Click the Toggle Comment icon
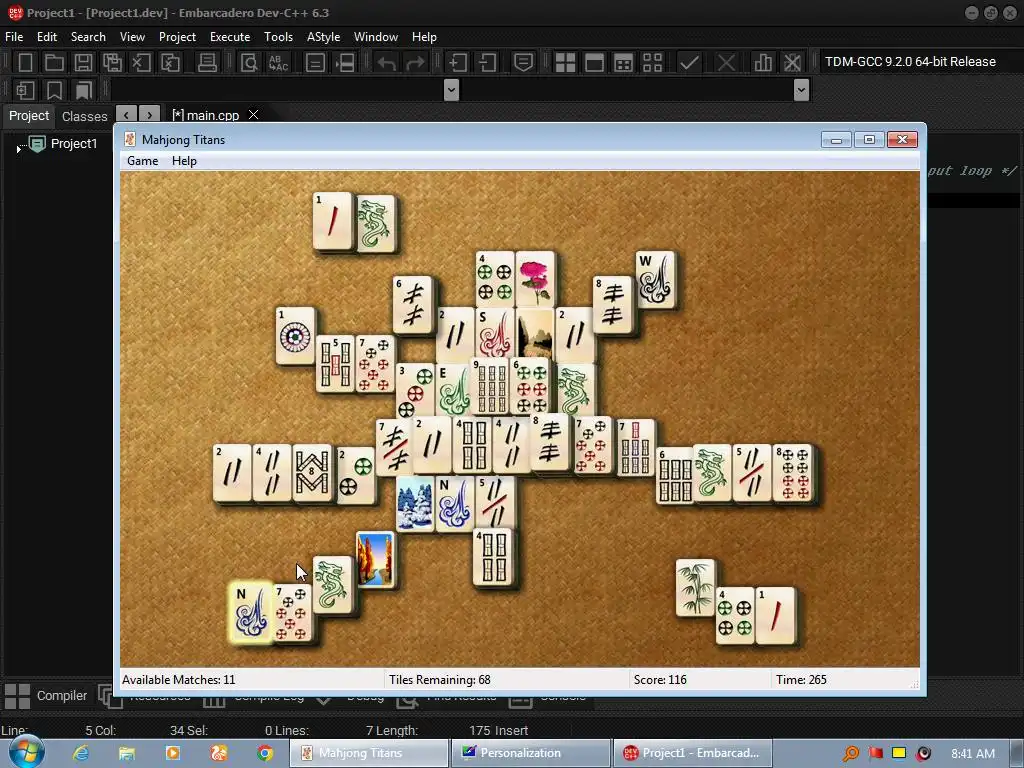1024x768 pixels. point(523,62)
